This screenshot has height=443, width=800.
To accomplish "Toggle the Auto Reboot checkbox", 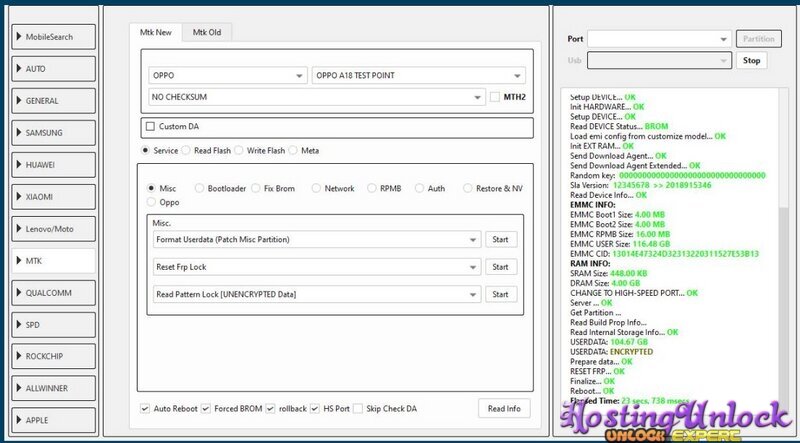I will (147, 408).
